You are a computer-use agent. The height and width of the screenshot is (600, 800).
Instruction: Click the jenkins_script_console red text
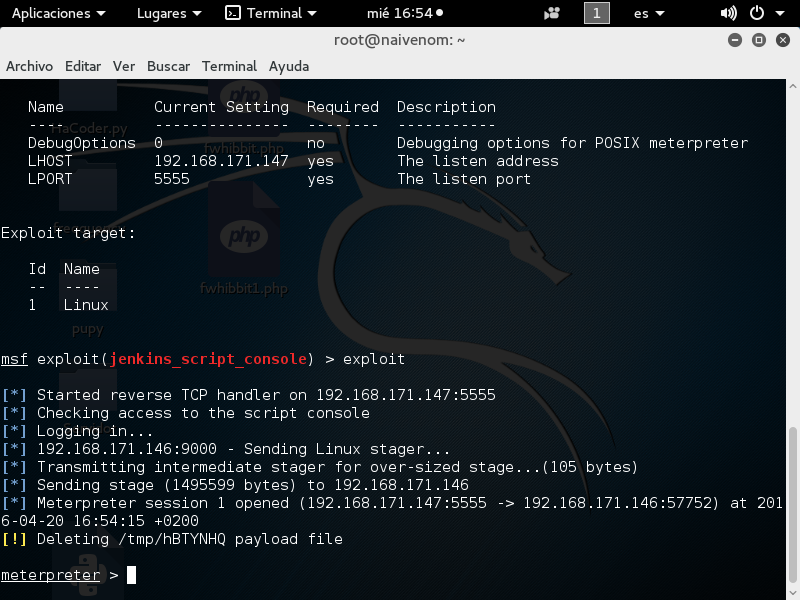pos(208,359)
